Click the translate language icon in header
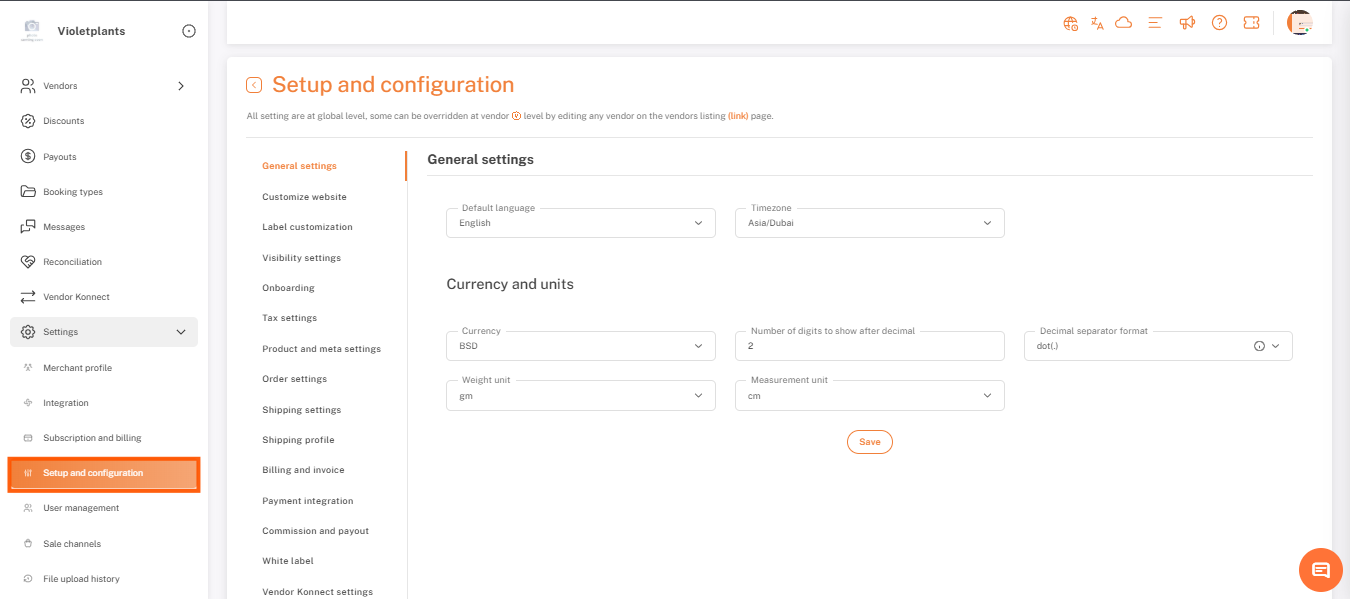This screenshot has height=599, width=1350. [x=1097, y=23]
